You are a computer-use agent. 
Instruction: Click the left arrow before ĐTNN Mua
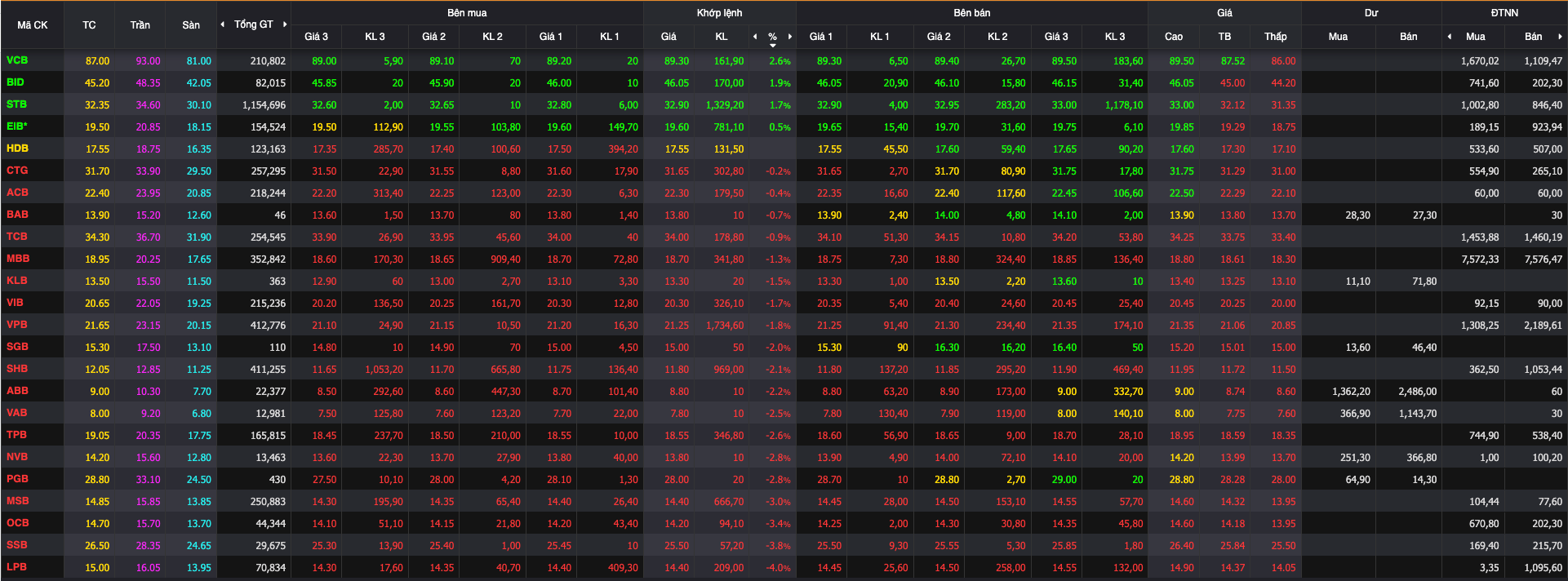[x=1450, y=37]
